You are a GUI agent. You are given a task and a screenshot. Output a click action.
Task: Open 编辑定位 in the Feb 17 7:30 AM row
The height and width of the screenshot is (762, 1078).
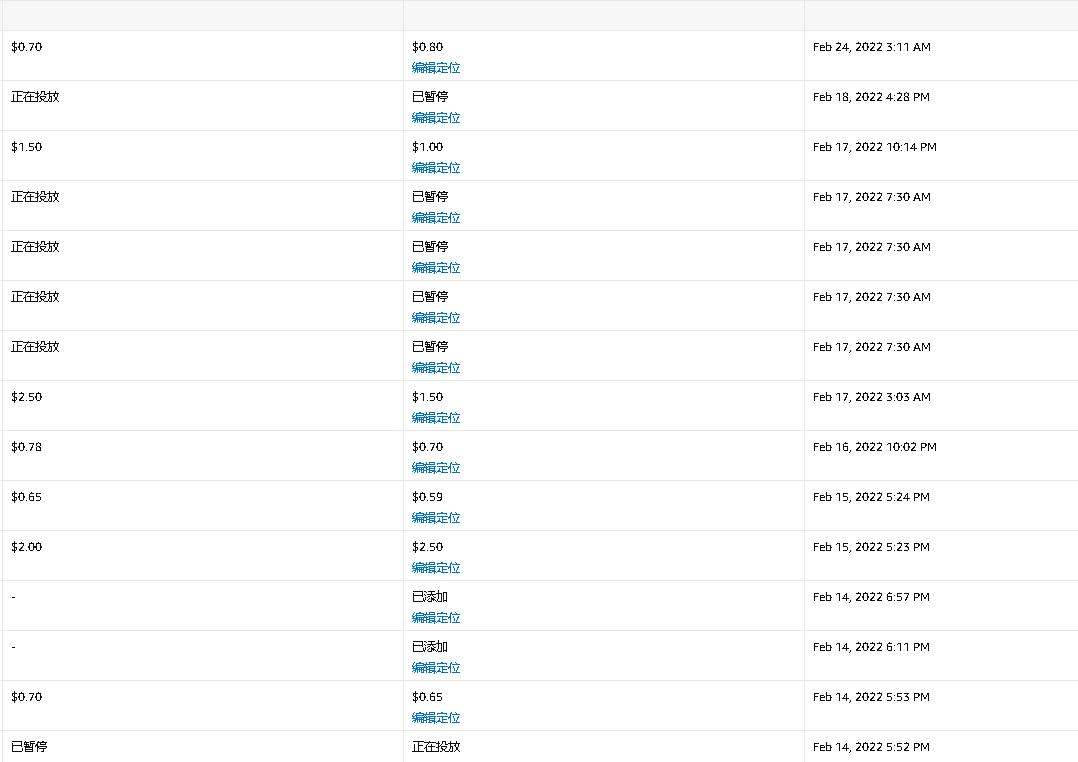[435, 217]
